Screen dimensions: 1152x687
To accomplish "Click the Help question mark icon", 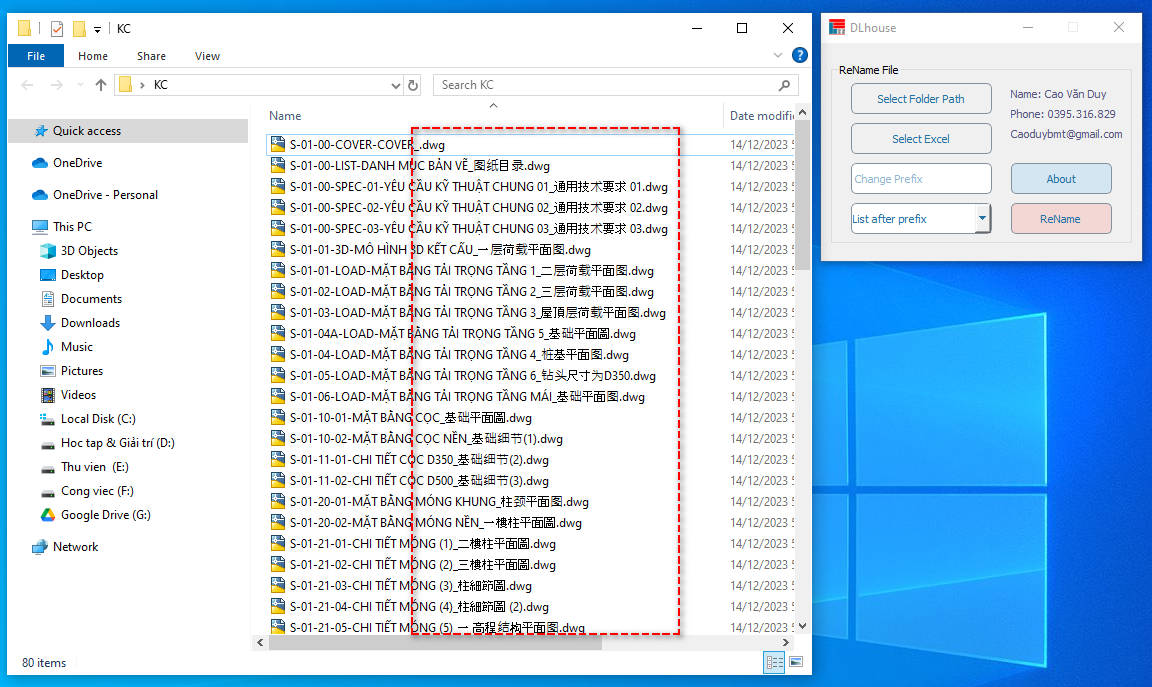I will pos(799,56).
